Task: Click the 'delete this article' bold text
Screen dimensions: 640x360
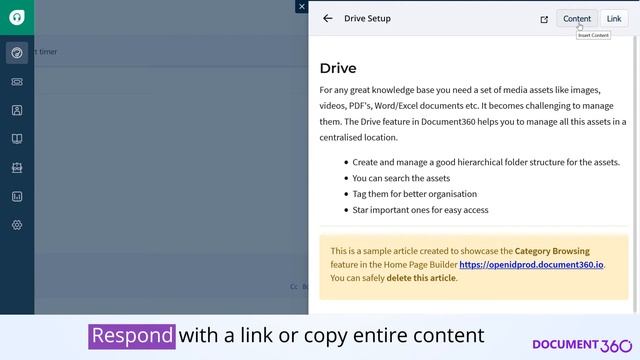Action: 421,278
